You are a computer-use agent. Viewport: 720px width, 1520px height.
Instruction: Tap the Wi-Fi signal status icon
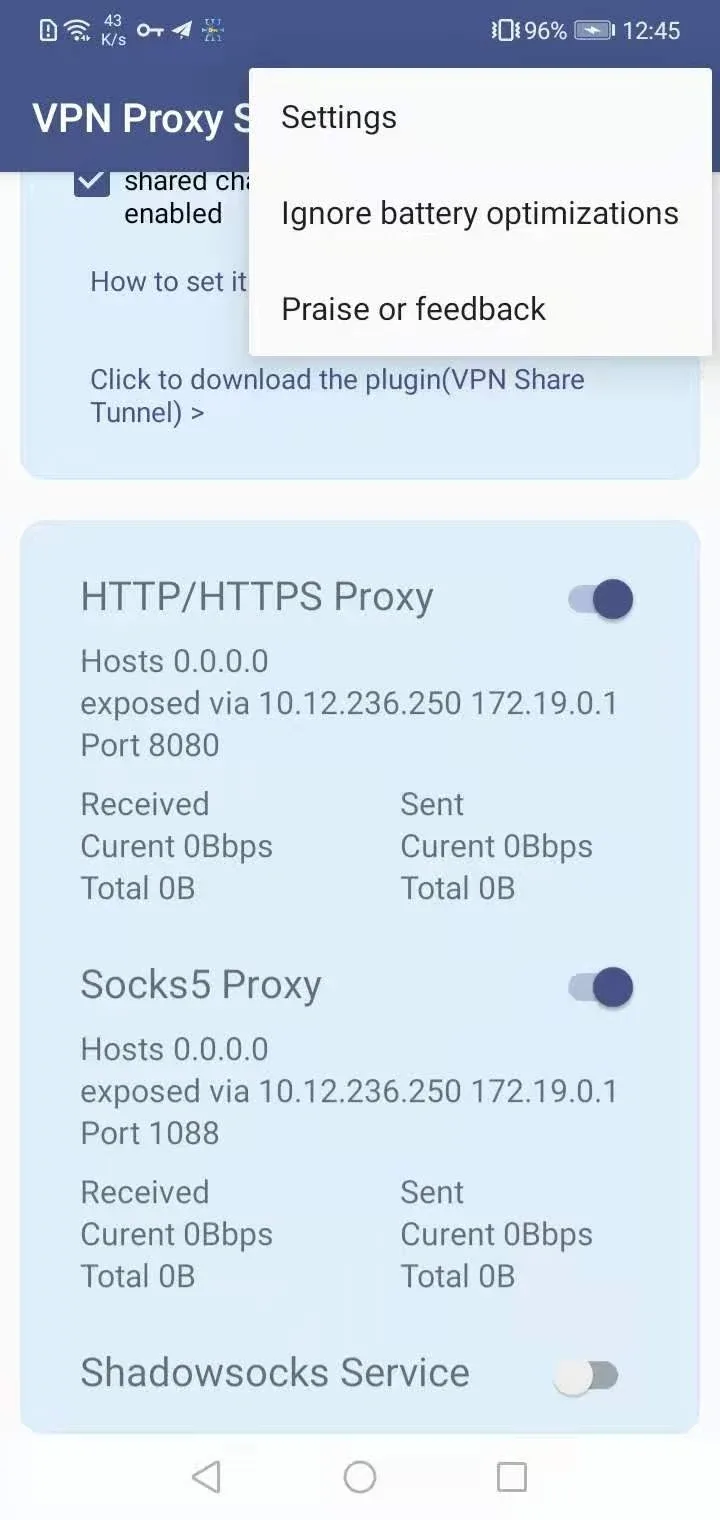77,30
